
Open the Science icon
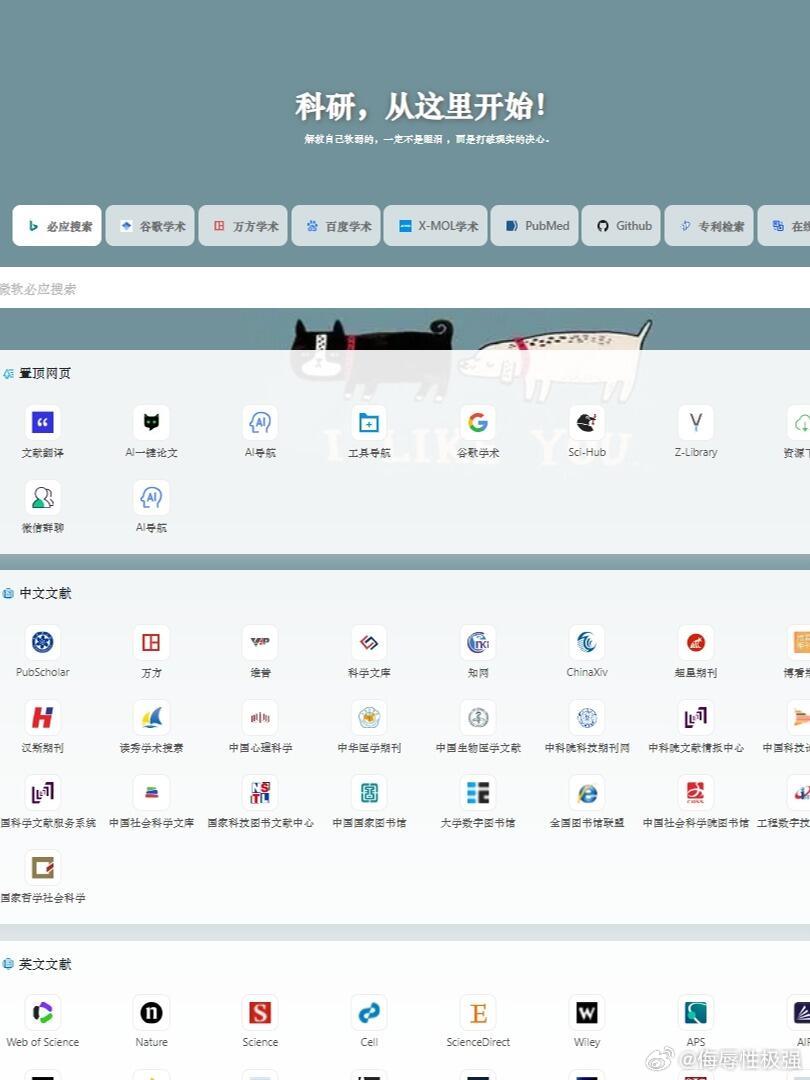click(260, 1012)
